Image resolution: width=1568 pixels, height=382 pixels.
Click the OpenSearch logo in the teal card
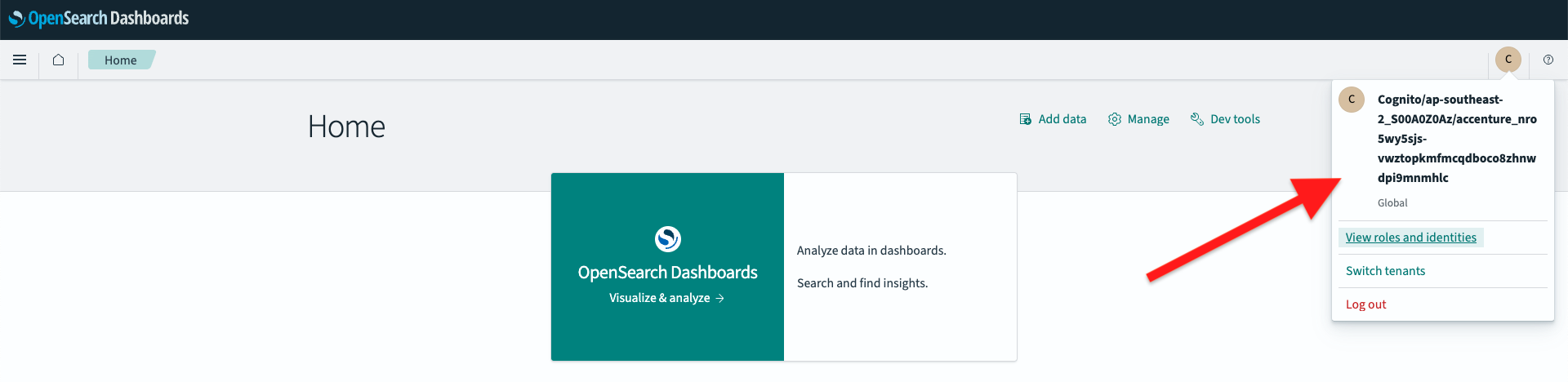coord(667,238)
